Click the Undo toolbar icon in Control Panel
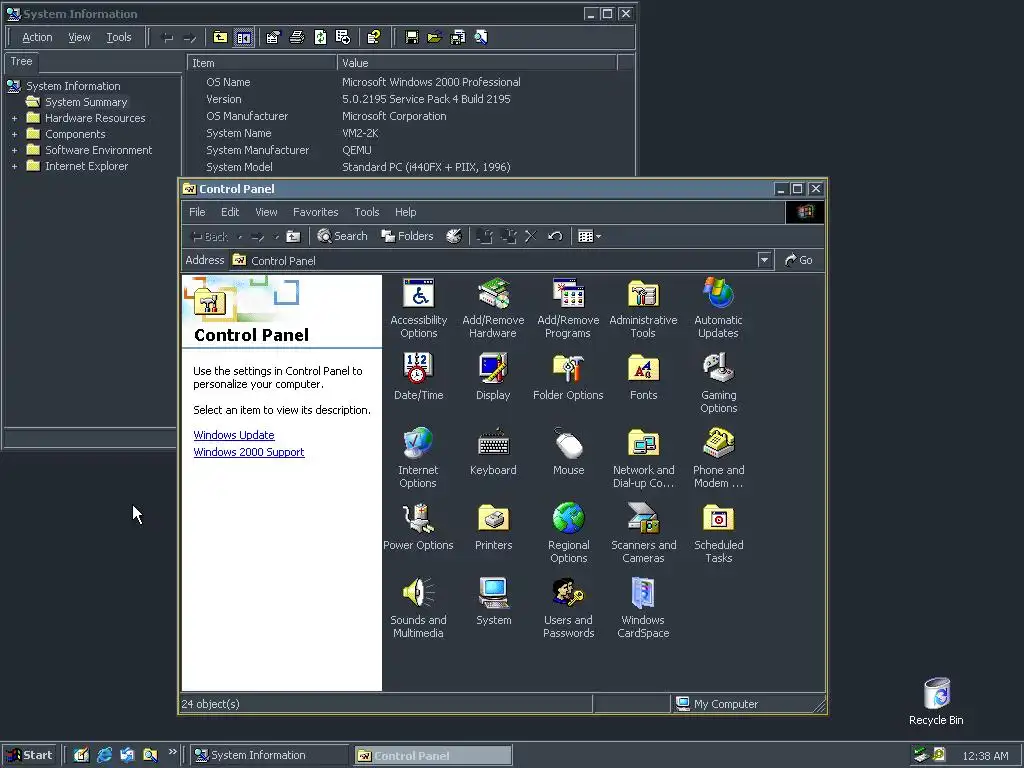Viewport: 1024px width, 768px height. coord(555,236)
